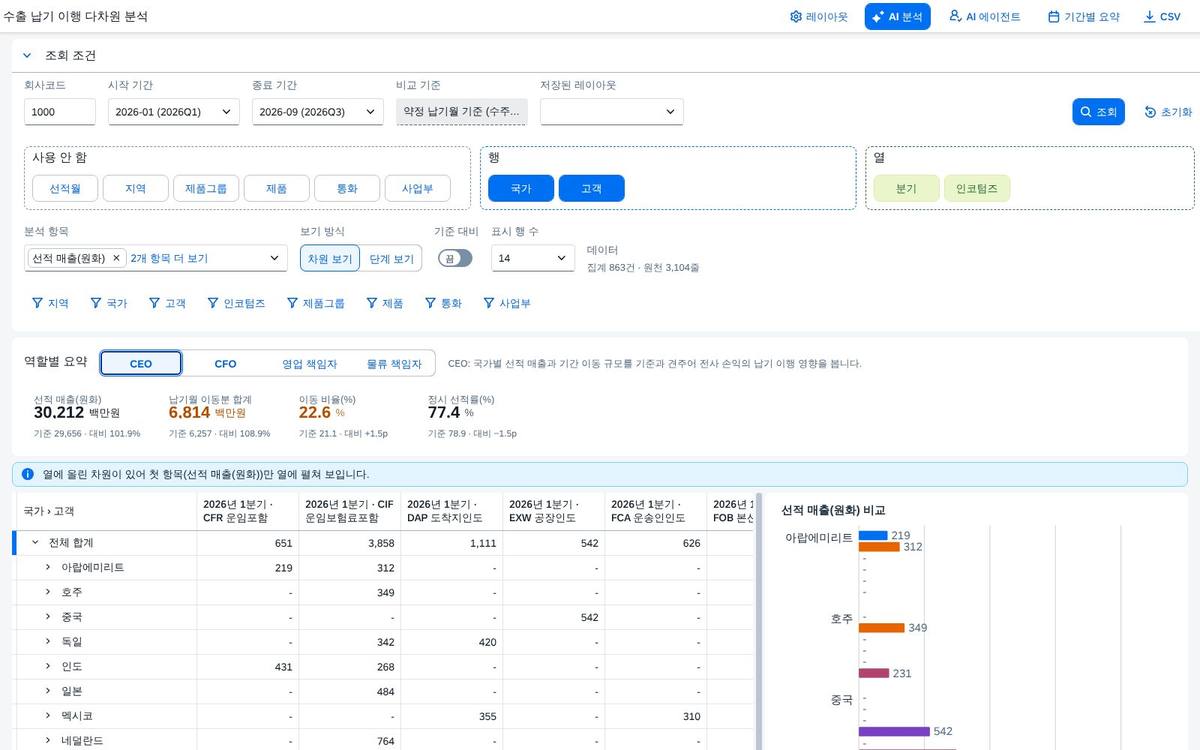The height and width of the screenshot is (750, 1200).
Task: Collapse the 전체 합계 row
Action: click(35, 542)
